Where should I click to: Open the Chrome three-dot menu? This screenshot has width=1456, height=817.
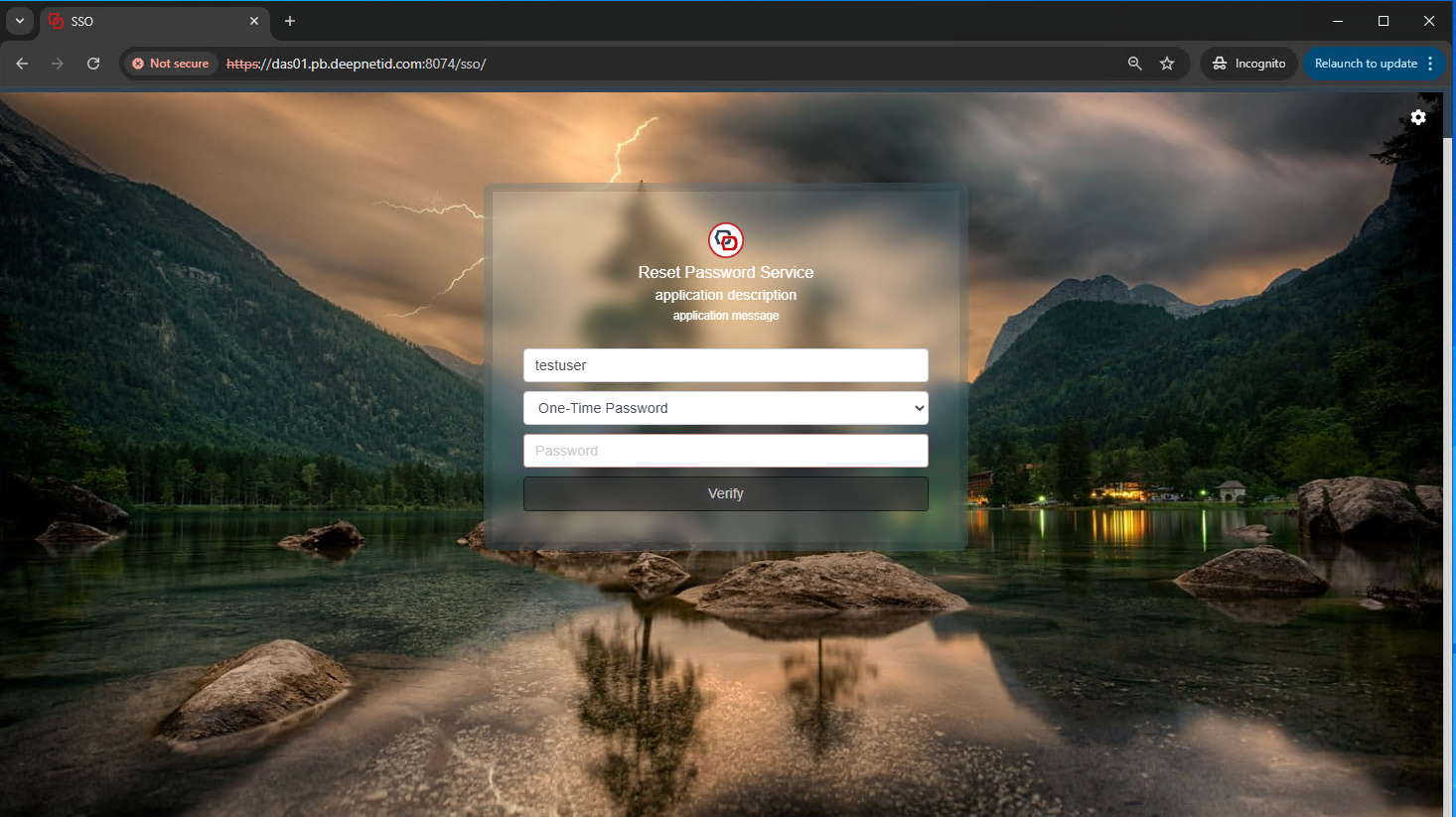(1430, 64)
